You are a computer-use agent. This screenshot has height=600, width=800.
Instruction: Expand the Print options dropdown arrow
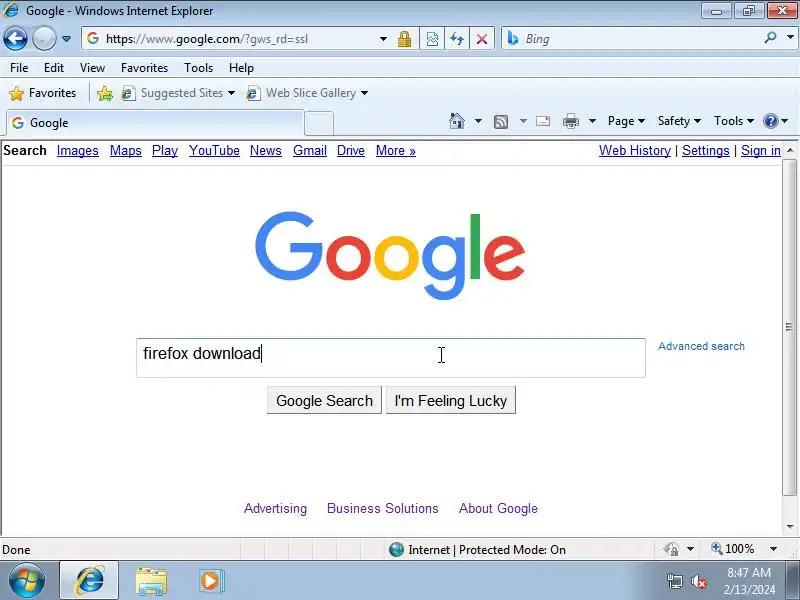tap(592, 121)
